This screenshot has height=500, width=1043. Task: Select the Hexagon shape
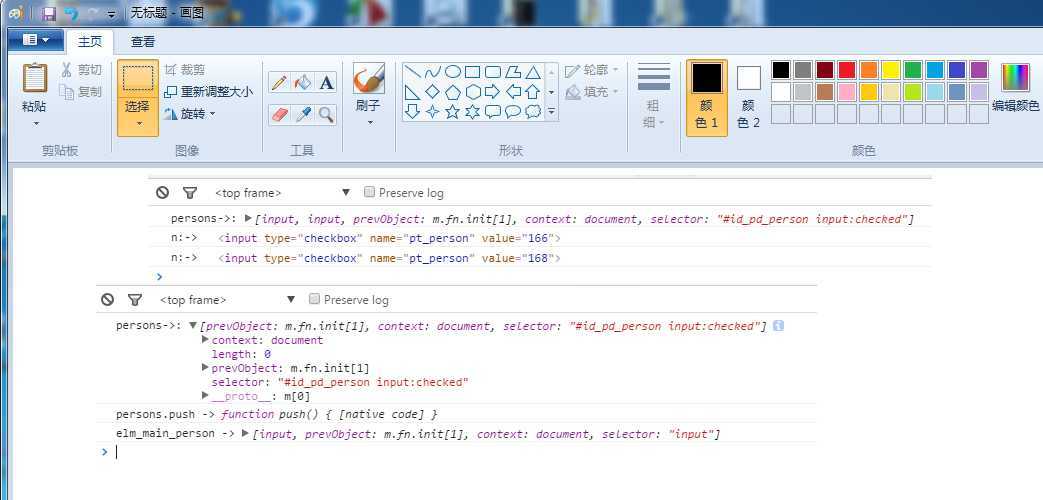(x=472, y=92)
